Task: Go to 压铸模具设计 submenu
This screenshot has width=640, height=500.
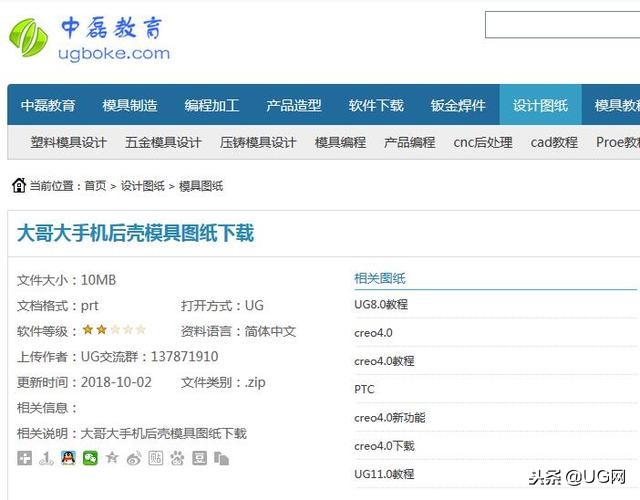Action: [258, 142]
